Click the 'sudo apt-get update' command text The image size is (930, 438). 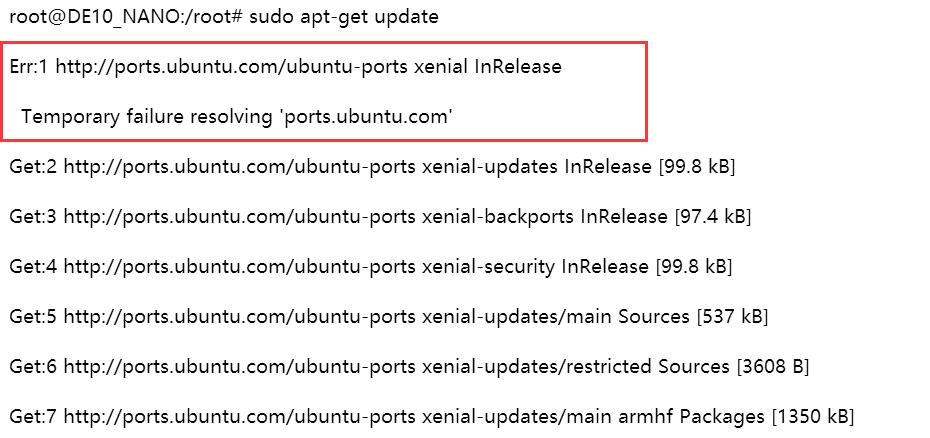[x=343, y=17]
